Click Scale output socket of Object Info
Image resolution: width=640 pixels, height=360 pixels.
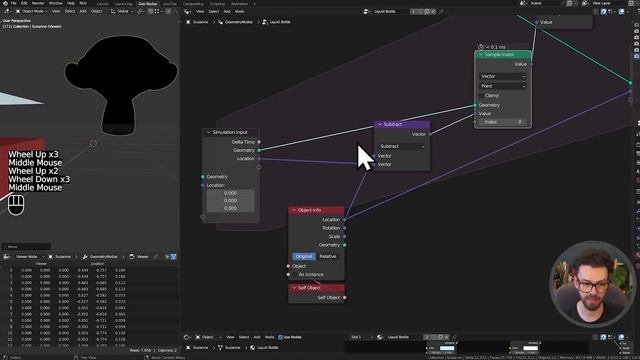[x=344, y=236]
